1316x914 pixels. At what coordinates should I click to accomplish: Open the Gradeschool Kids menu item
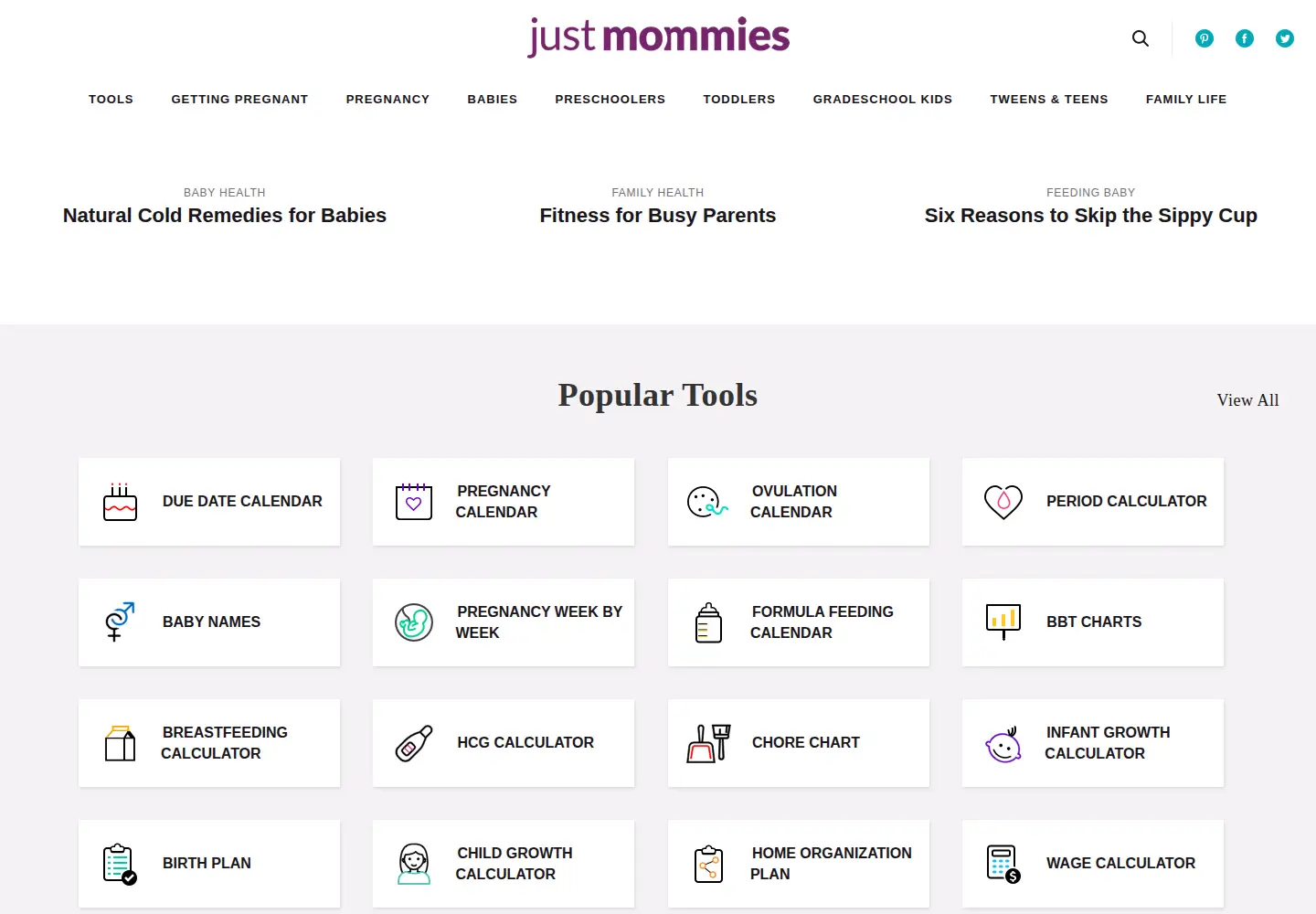pyautogui.click(x=883, y=99)
